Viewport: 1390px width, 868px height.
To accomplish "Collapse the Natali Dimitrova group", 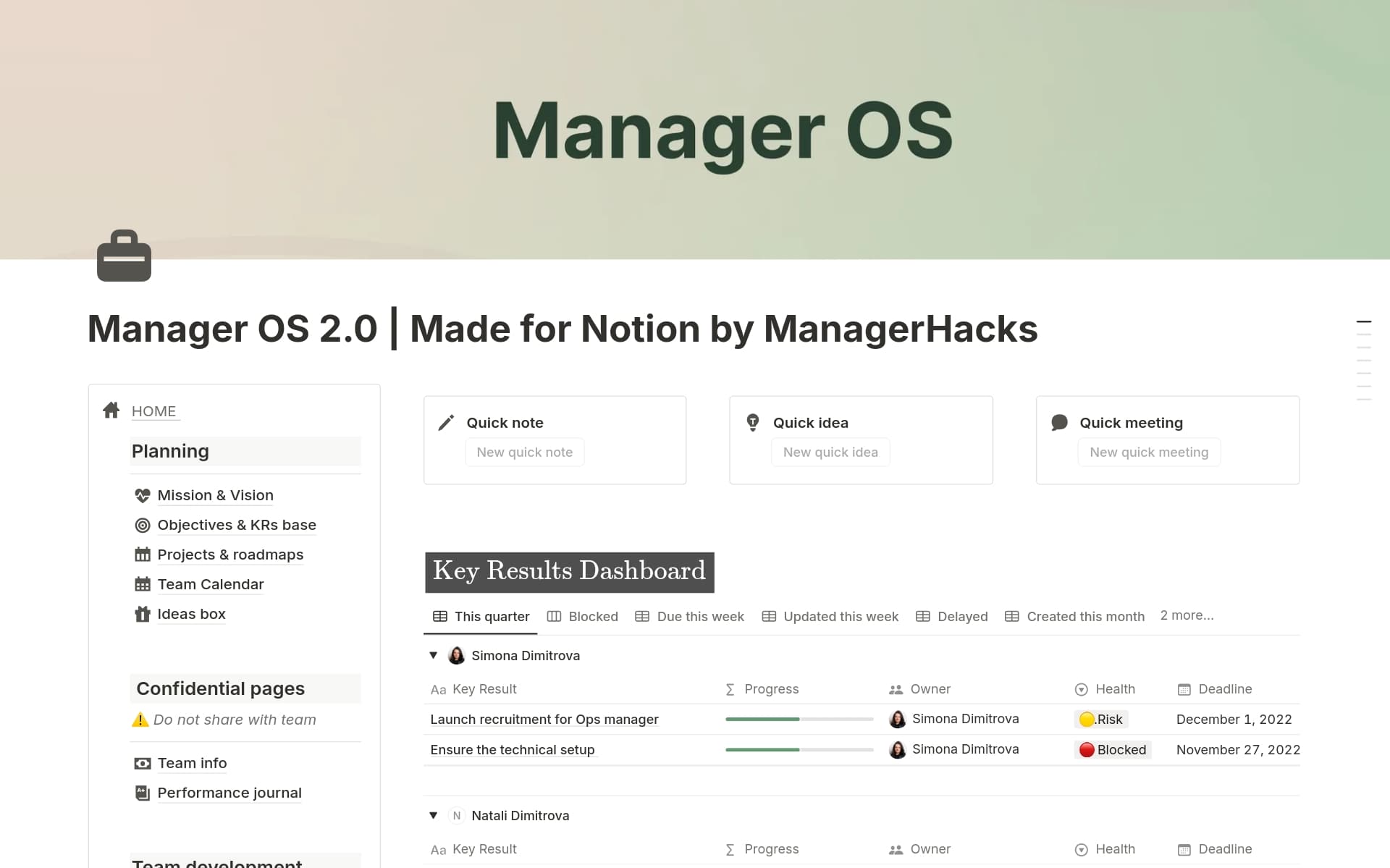I will (x=433, y=815).
